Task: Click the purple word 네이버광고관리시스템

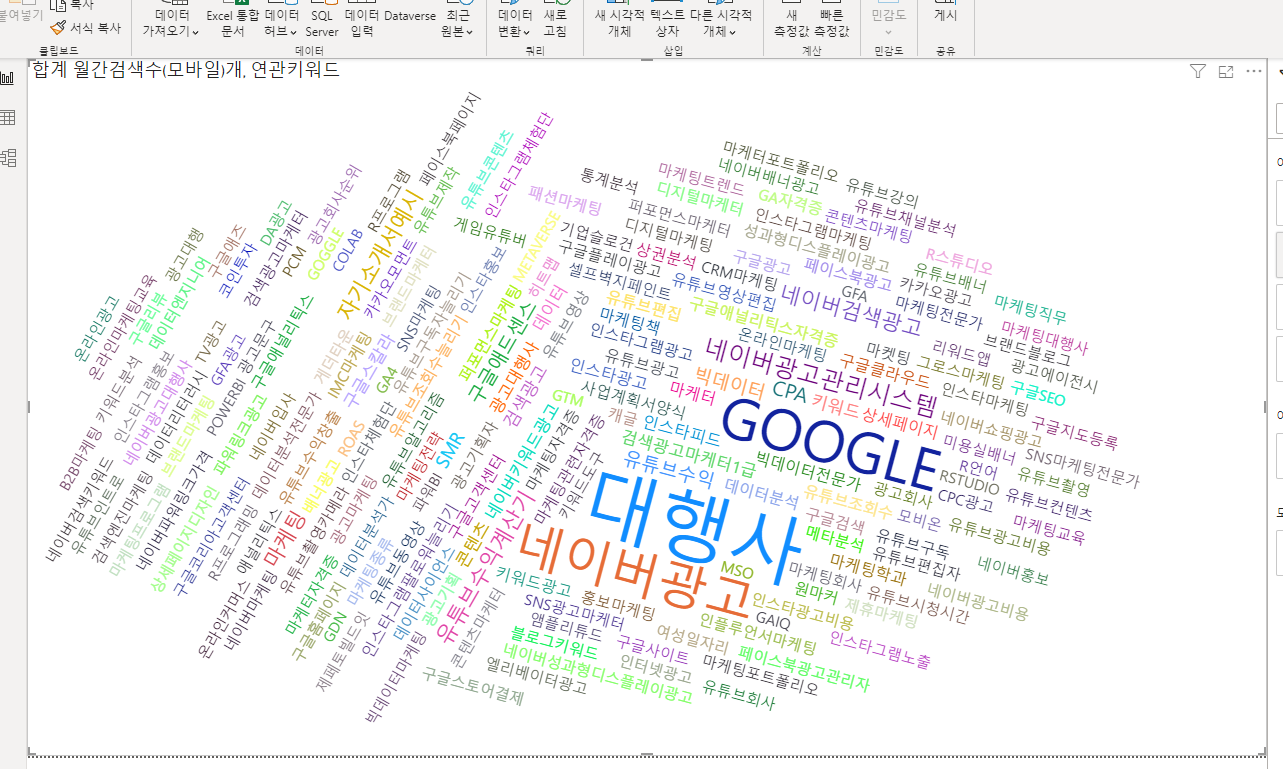Action: (x=820, y=377)
